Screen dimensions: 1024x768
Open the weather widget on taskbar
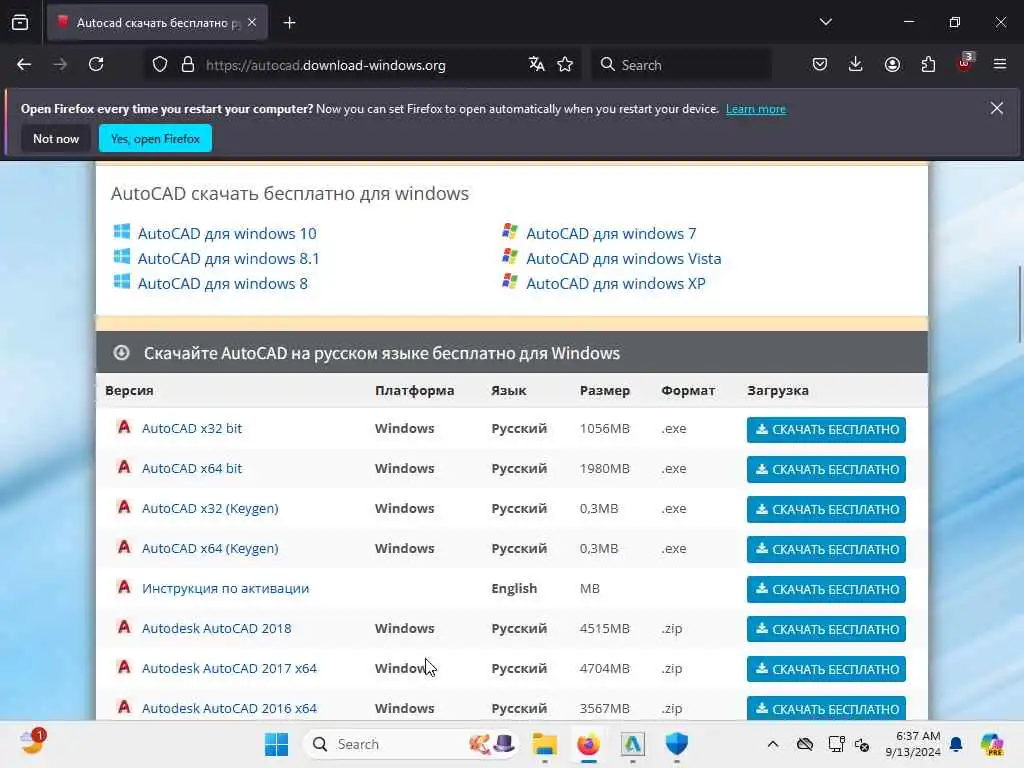coord(32,743)
